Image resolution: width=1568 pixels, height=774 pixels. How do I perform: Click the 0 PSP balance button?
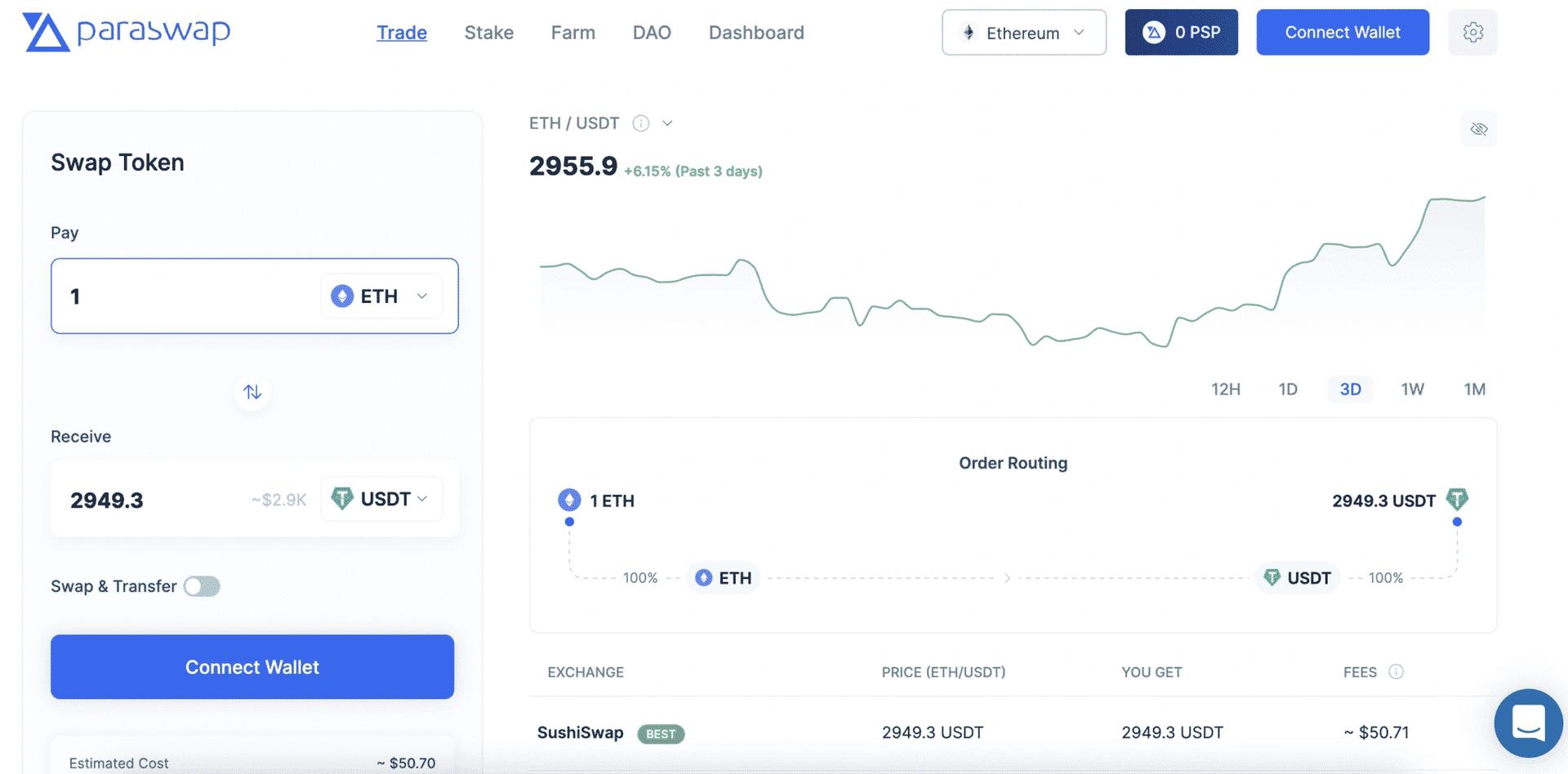[x=1181, y=33]
